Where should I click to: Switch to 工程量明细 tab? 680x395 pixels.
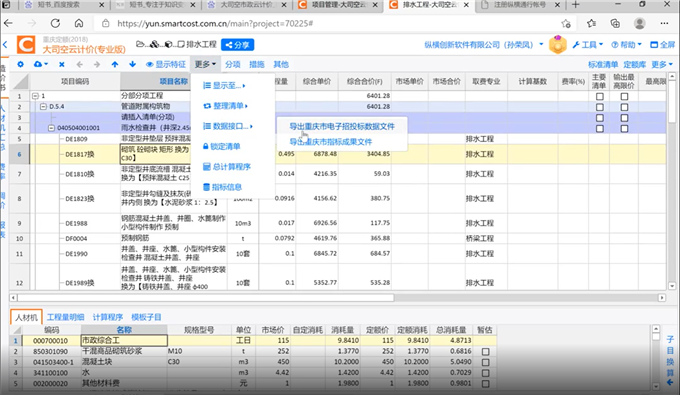(65, 317)
